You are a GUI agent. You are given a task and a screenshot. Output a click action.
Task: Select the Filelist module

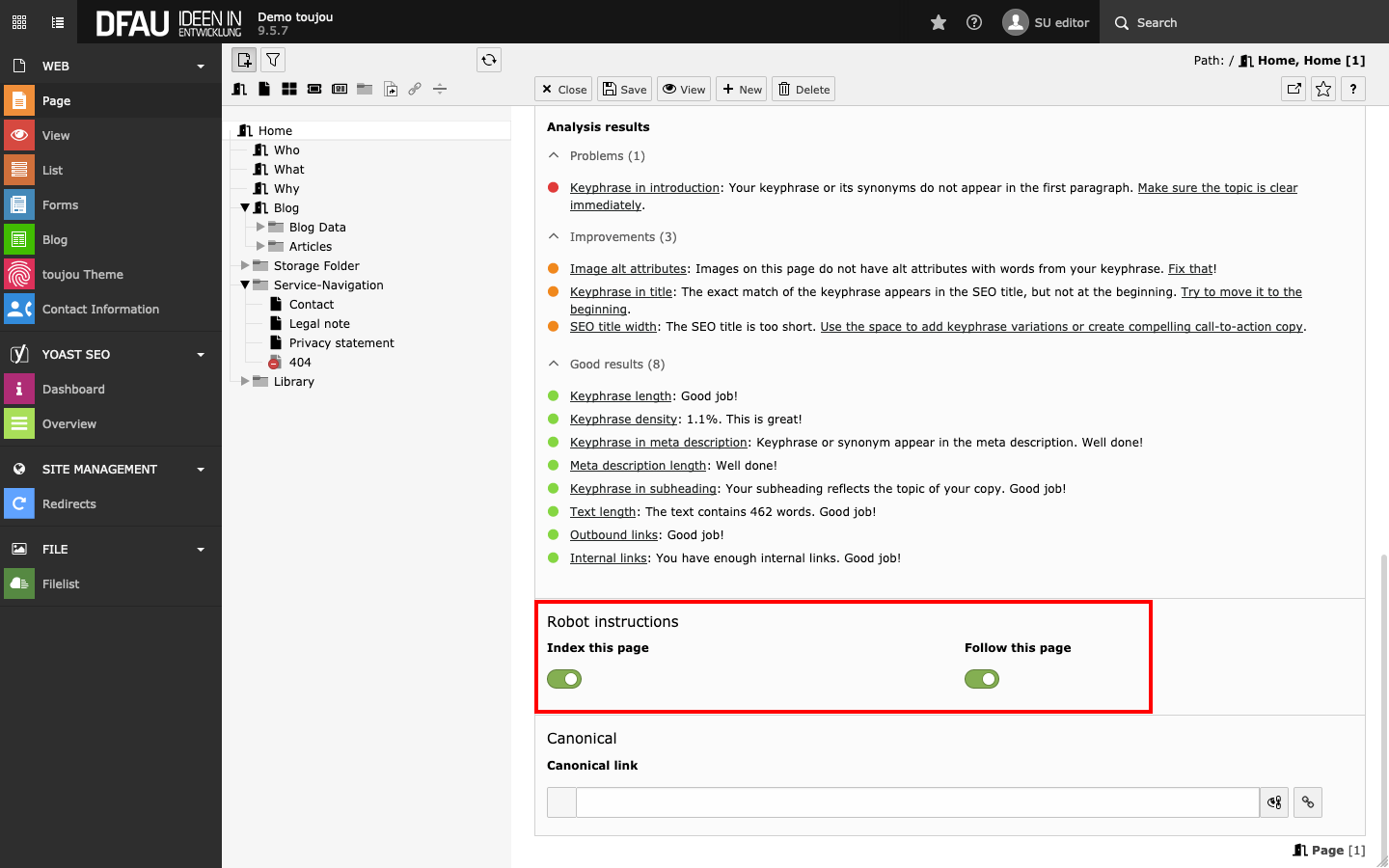point(61,584)
